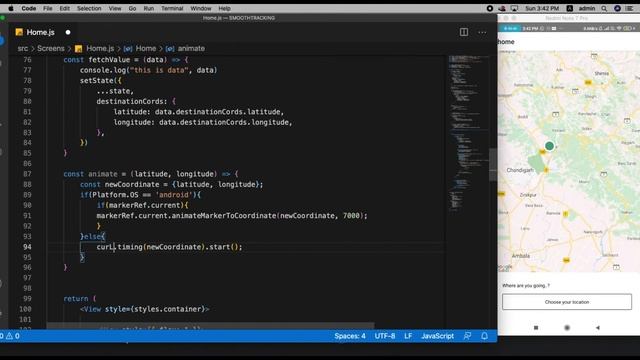The image size is (640, 360).
Task: Open the warnings count in status bar
Action: click(x=12, y=336)
